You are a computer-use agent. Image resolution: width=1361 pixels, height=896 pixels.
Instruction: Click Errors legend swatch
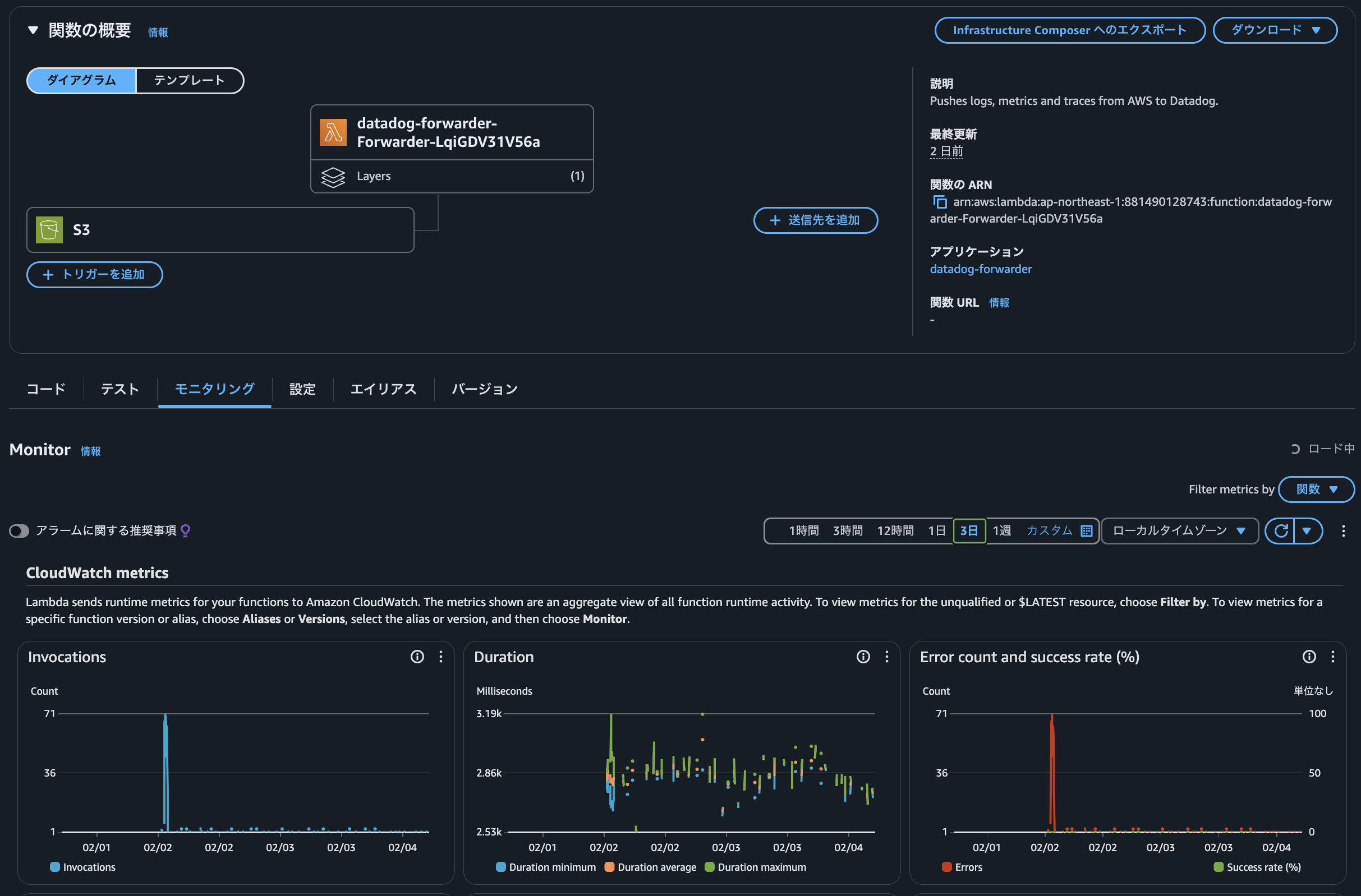947,867
